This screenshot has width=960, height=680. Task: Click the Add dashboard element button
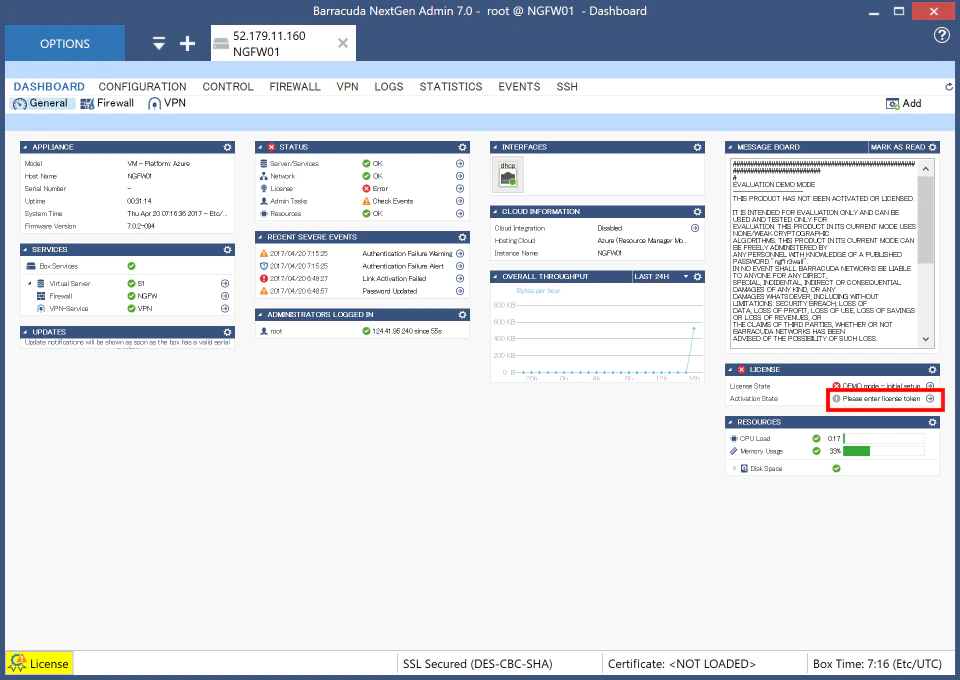tap(904, 103)
